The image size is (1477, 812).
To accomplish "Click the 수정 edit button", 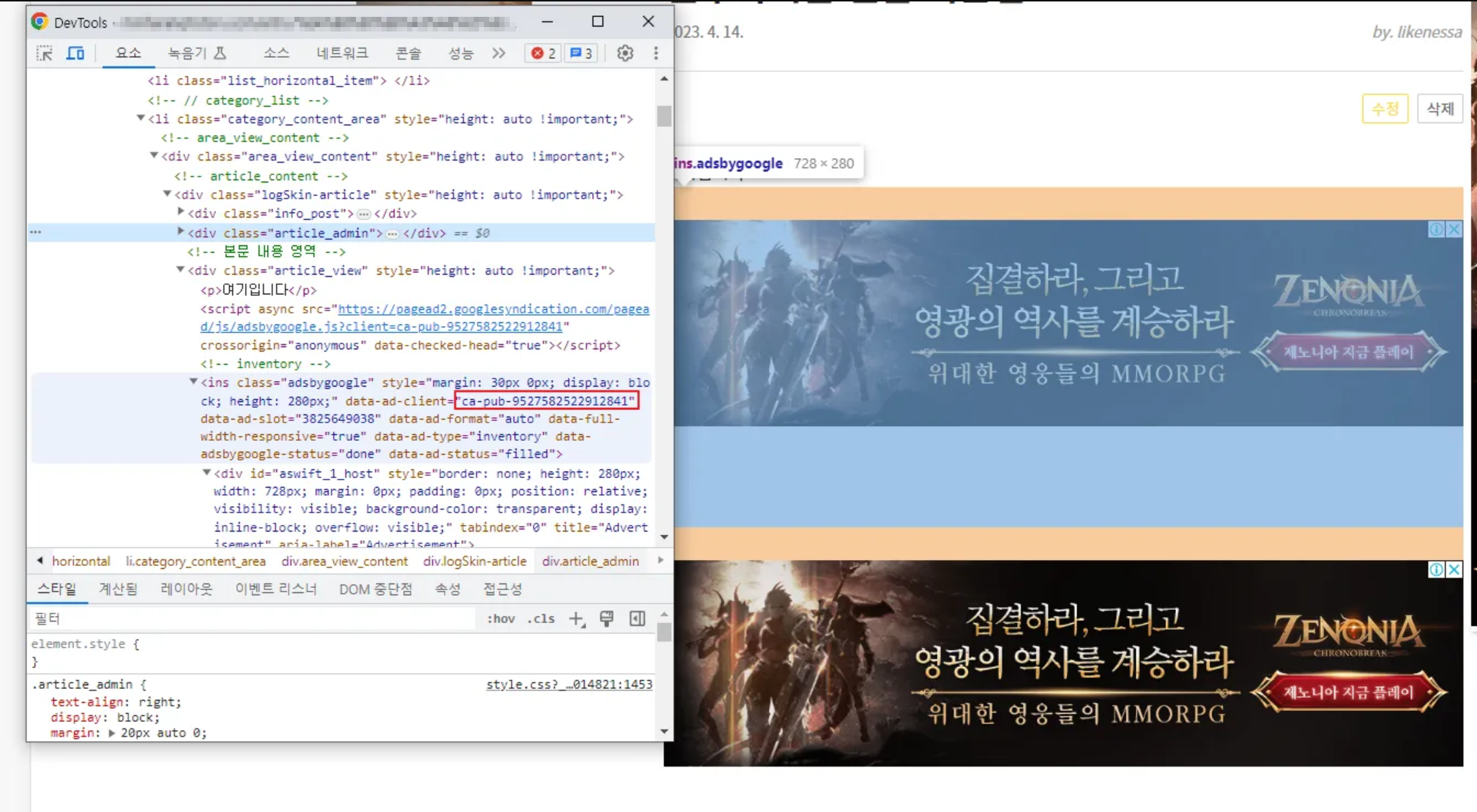I will [x=1385, y=108].
